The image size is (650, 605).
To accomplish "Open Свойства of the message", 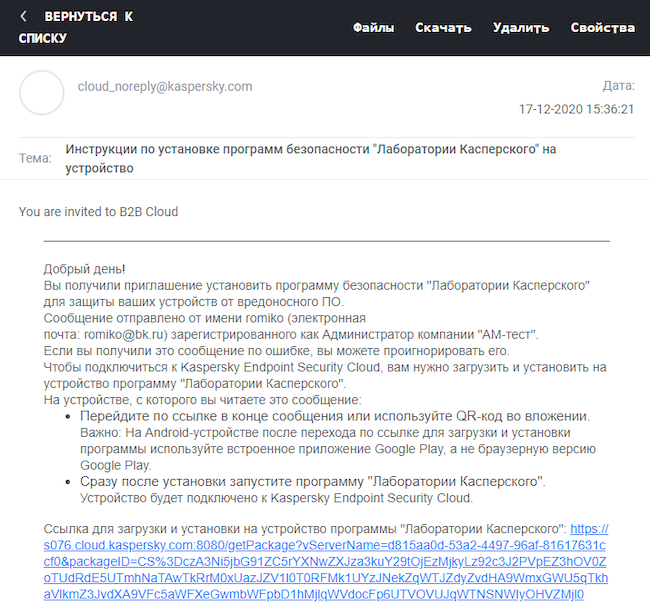I will coord(603,27).
